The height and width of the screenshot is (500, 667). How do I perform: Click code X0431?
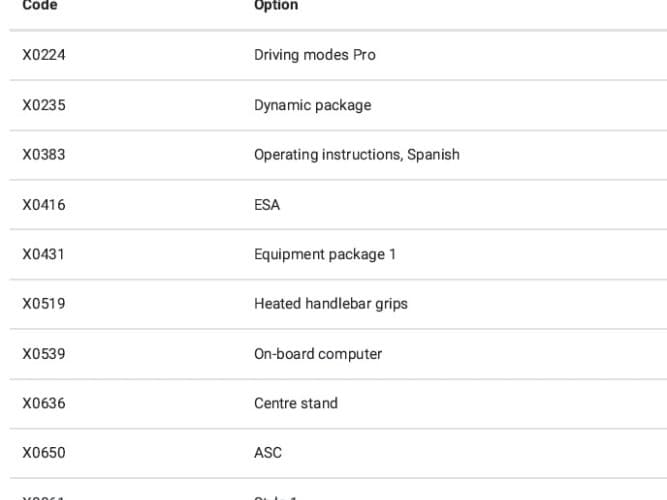click(43, 254)
